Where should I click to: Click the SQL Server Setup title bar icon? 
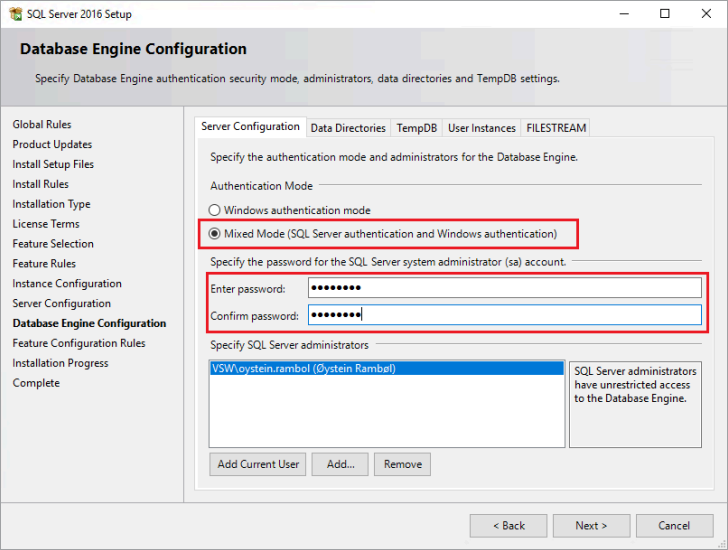tap(14, 14)
